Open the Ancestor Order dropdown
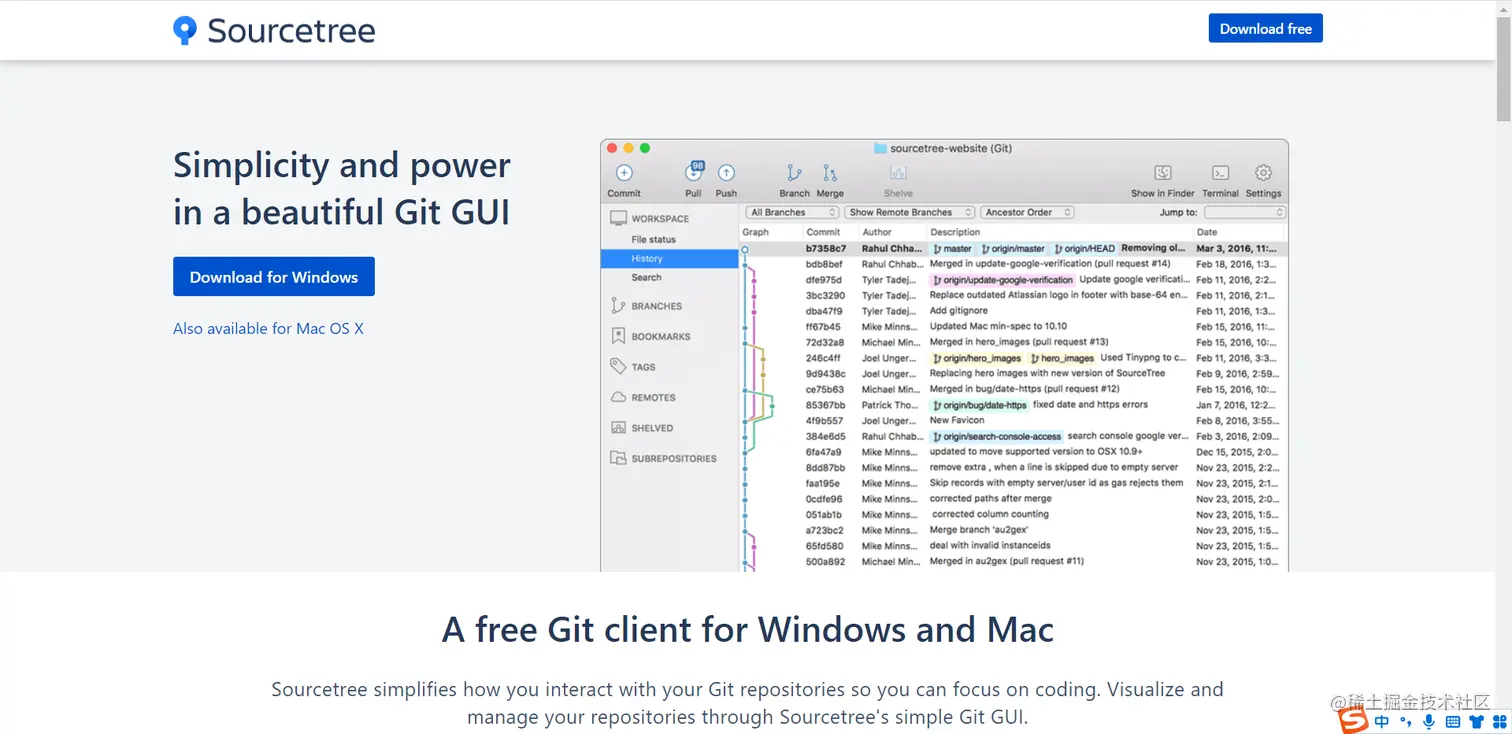 1027,212
